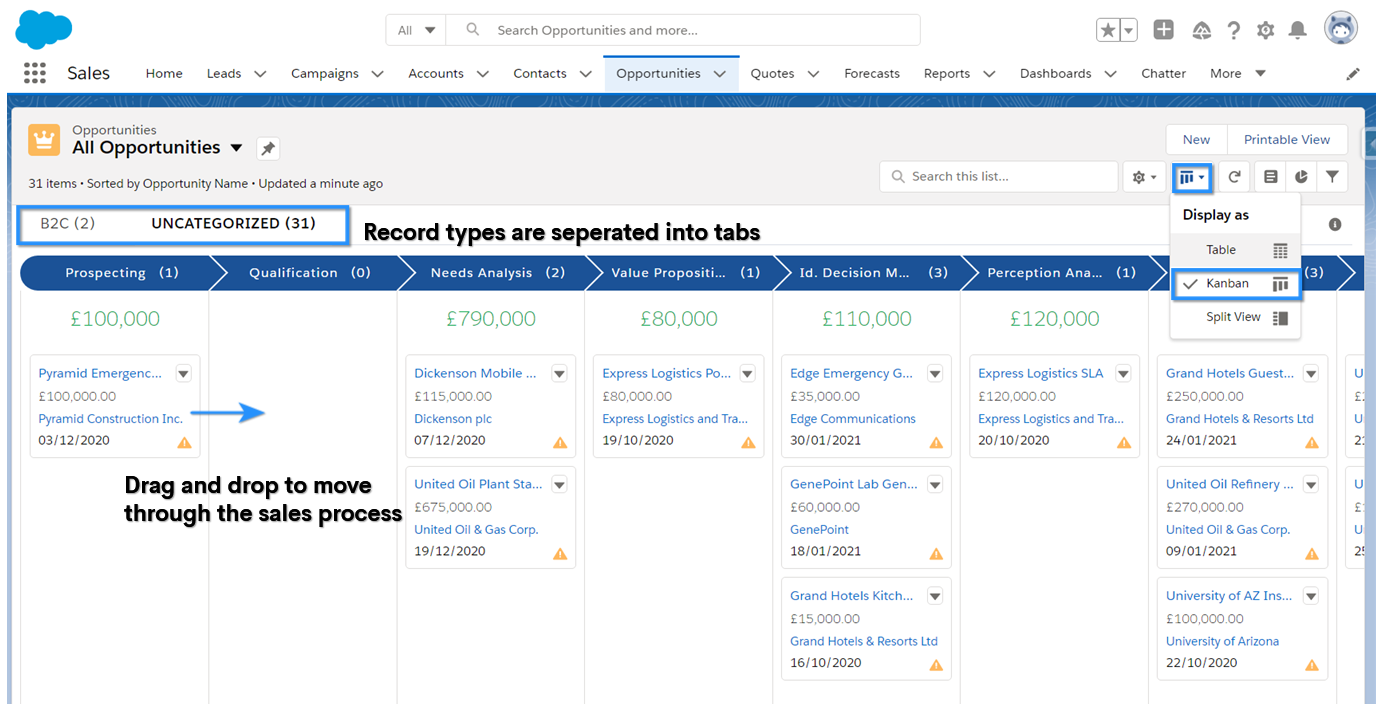Open the Dickenson plc account link
Screen dimensions: 1376x707
[453, 419]
